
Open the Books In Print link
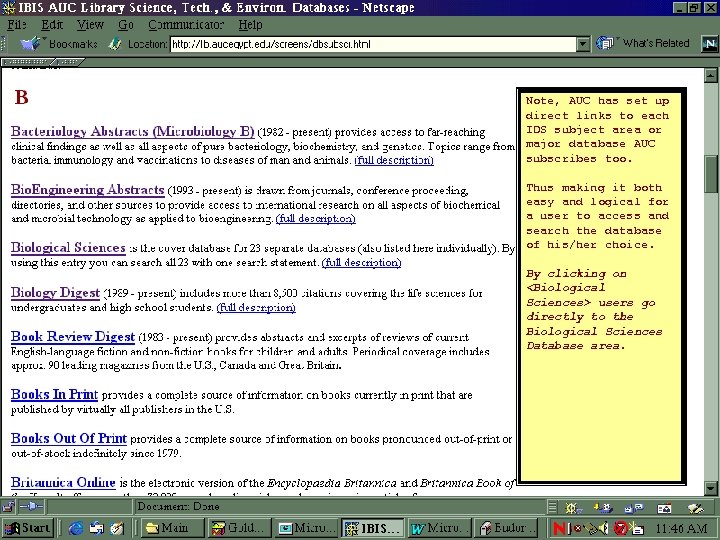click(55, 394)
